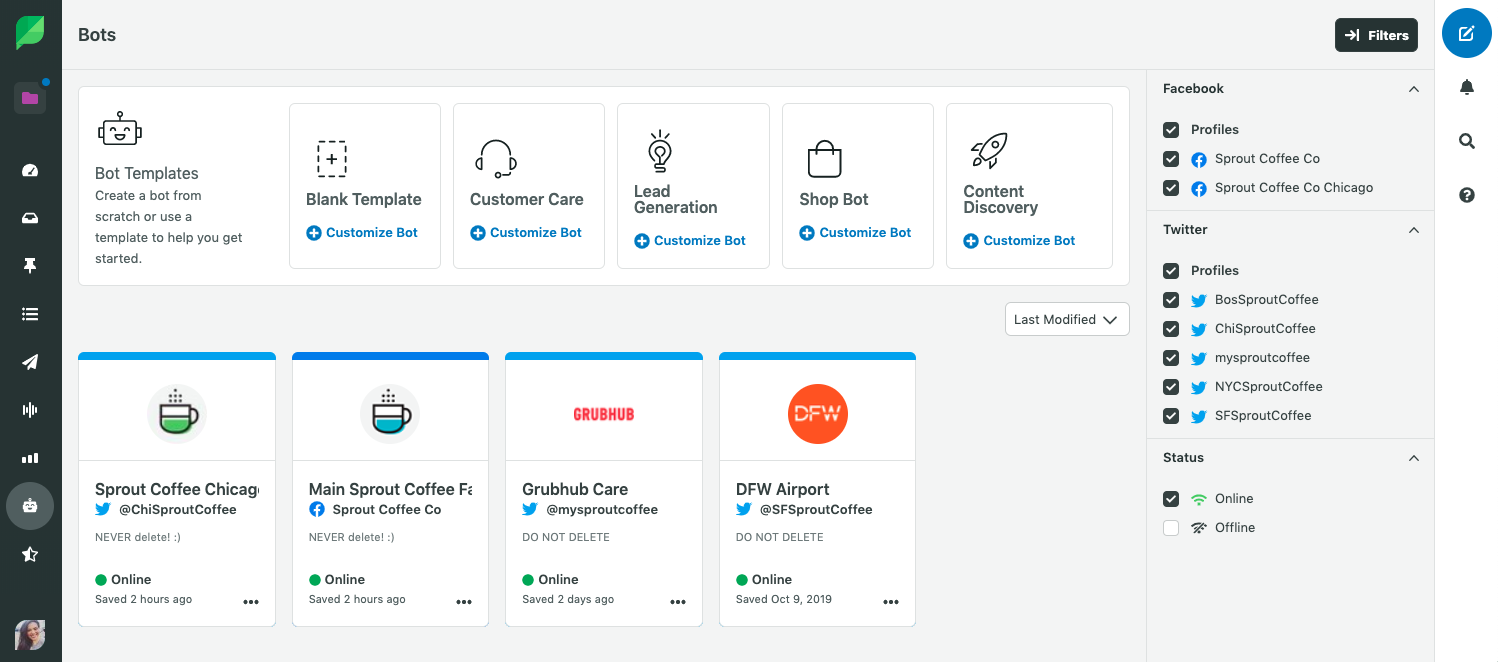Open more options on Grubhub Care card
Viewport: 1498px width, 662px height.
[x=678, y=602]
